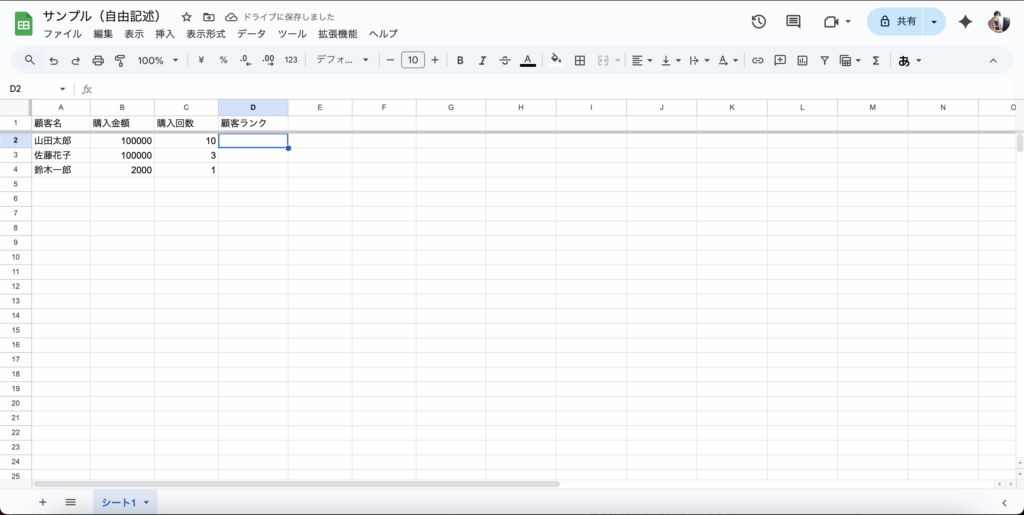Image resolution: width=1024 pixels, height=515 pixels.
Task: Open vertical align dropdown
Action: point(671,61)
